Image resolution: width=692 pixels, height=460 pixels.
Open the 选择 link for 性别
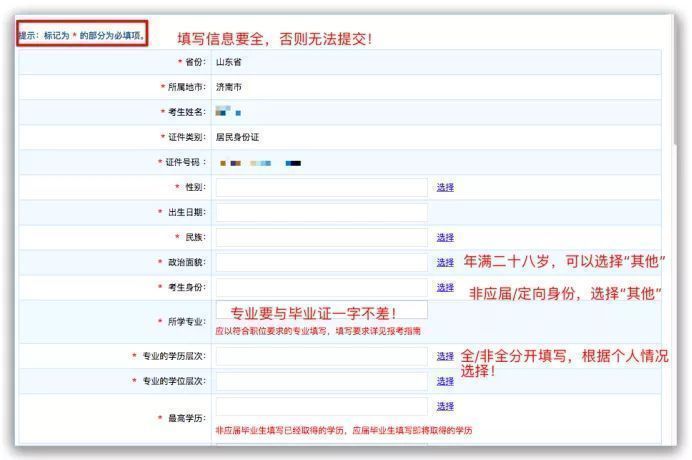[x=445, y=188]
